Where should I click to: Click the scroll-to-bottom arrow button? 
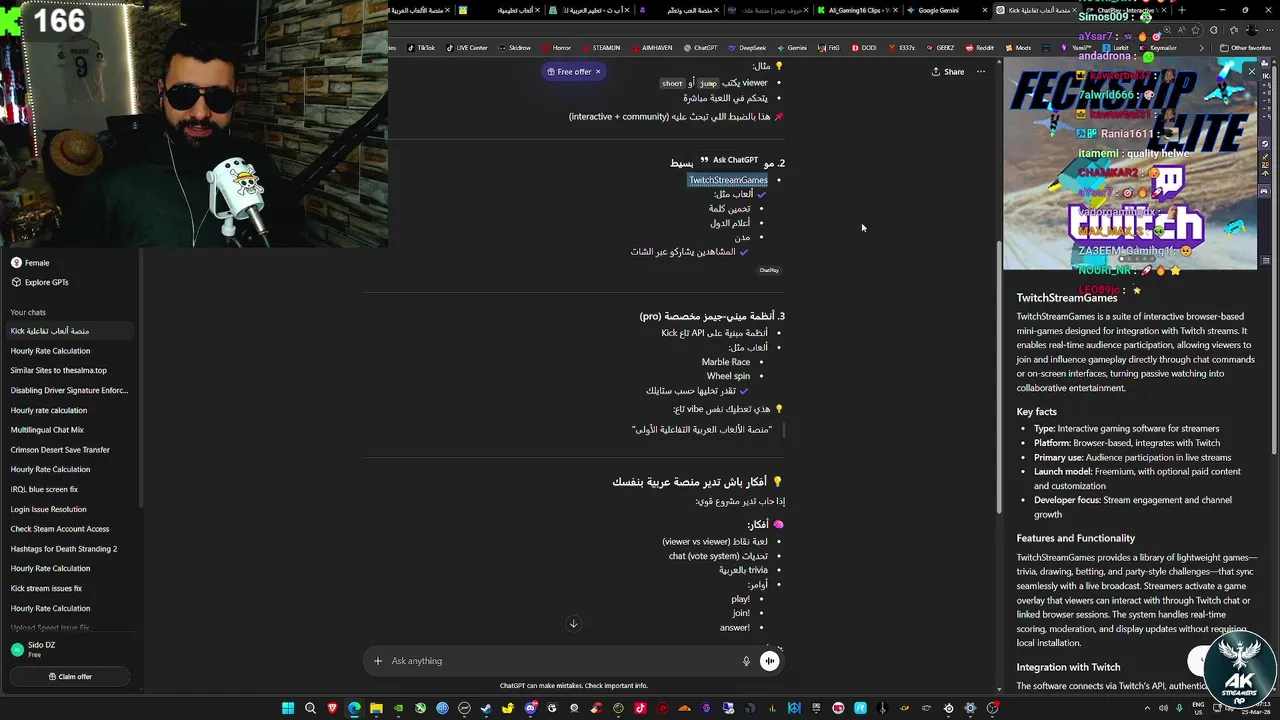coord(573,624)
